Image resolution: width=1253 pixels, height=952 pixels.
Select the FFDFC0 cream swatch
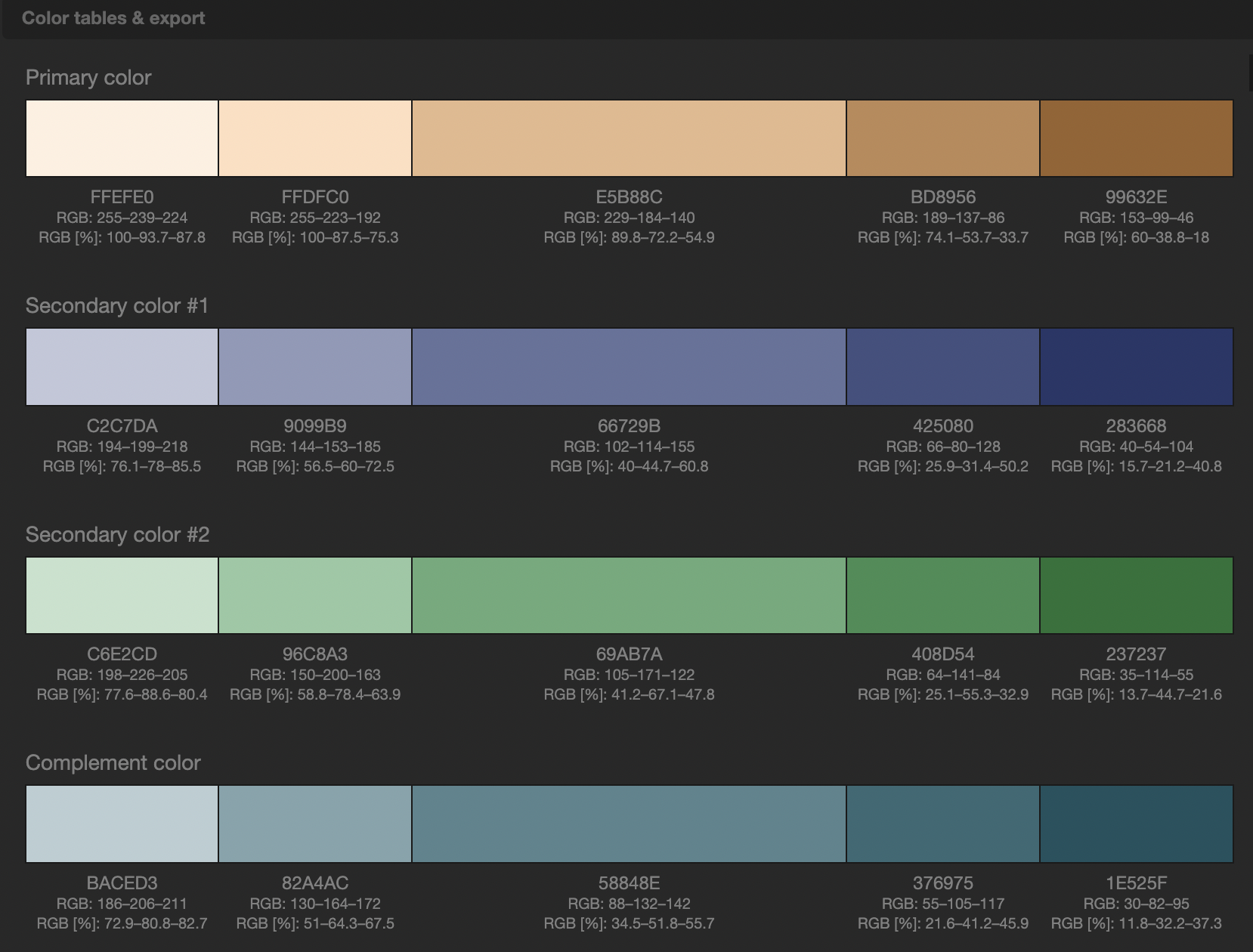click(x=314, y=138)
